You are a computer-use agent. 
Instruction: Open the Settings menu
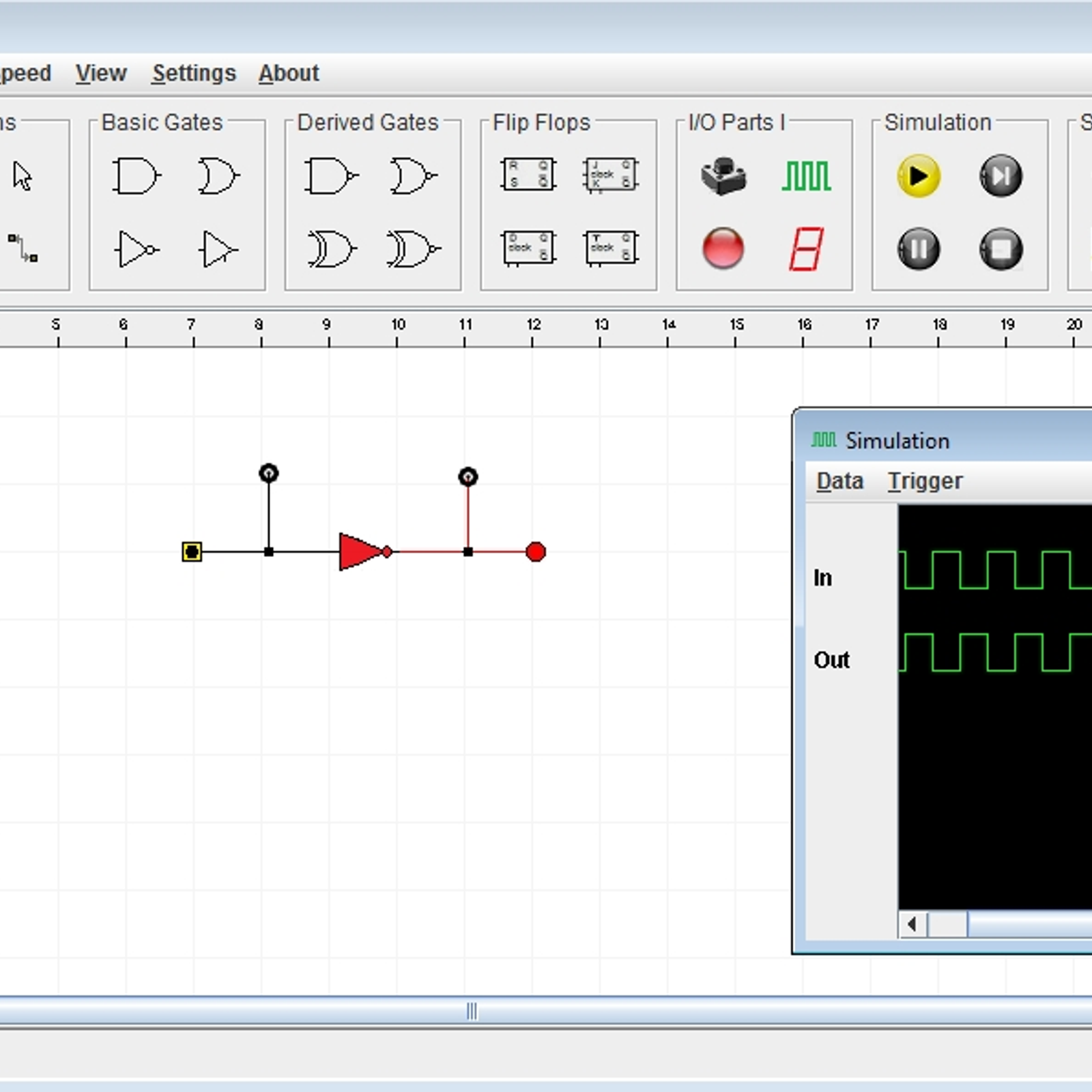coord(194,73)
